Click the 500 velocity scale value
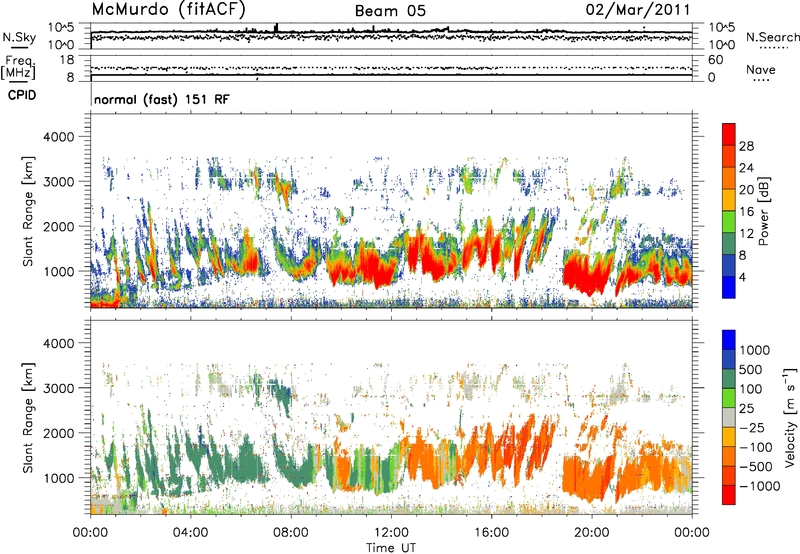 (x=751, y=369)
